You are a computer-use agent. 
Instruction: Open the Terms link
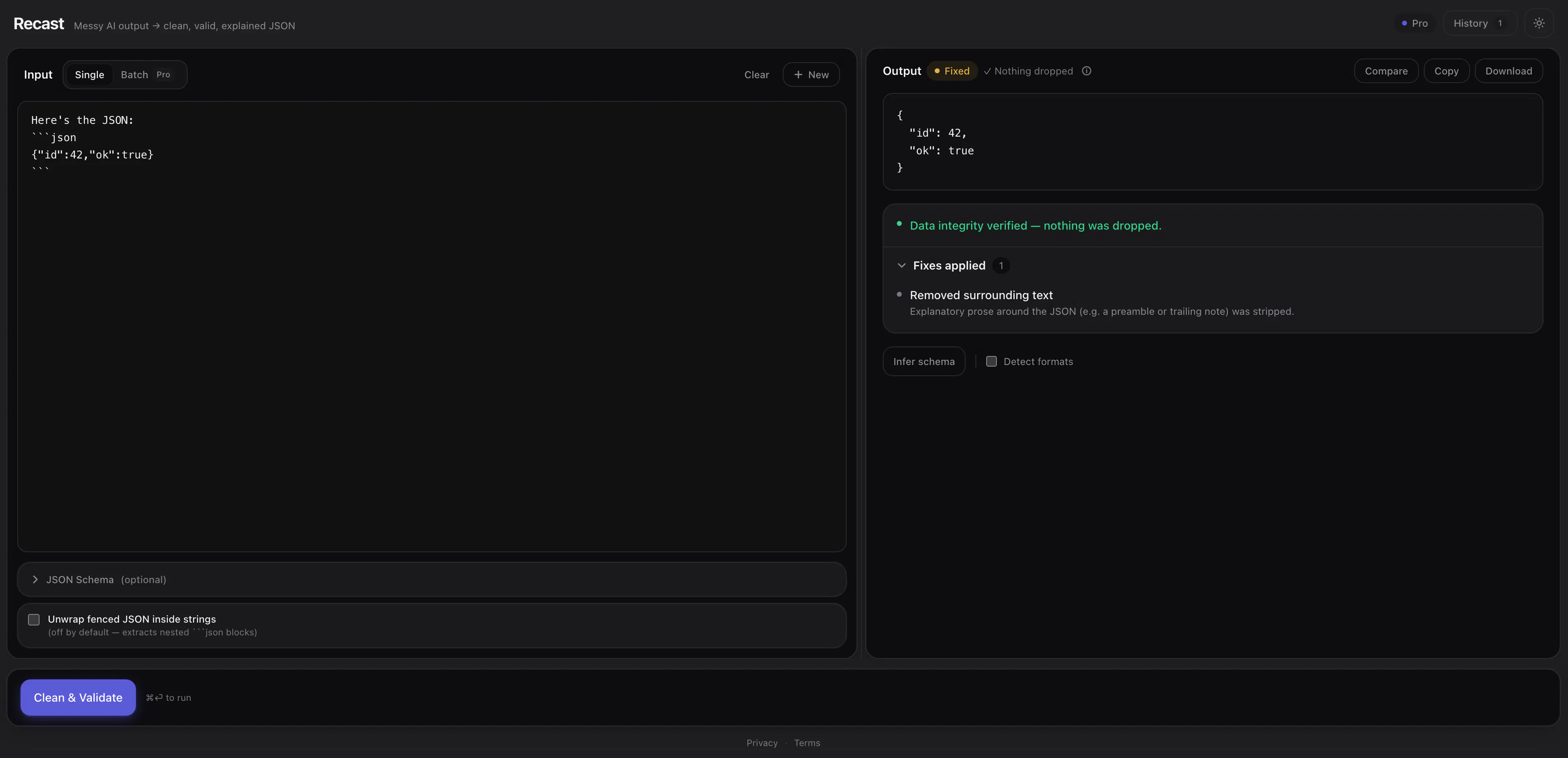point(807,743)
